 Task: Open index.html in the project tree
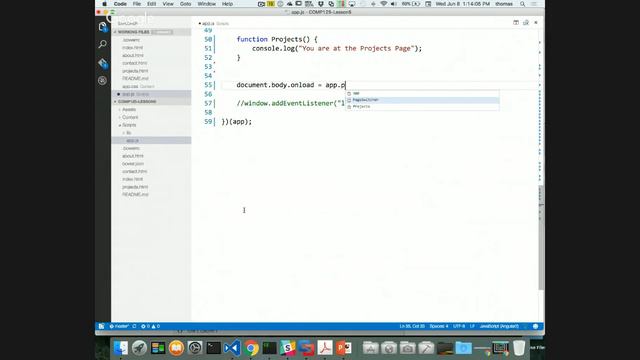(x=132, y=179)
